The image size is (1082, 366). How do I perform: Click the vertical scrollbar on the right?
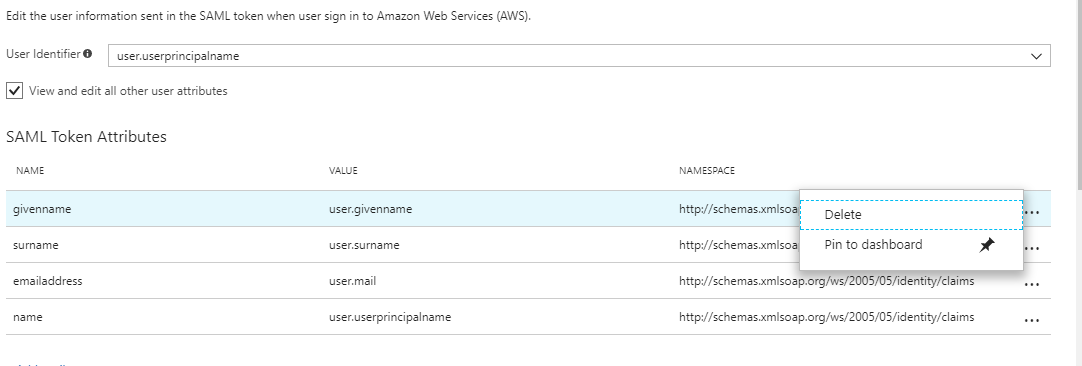click(x=1079, y=94)
